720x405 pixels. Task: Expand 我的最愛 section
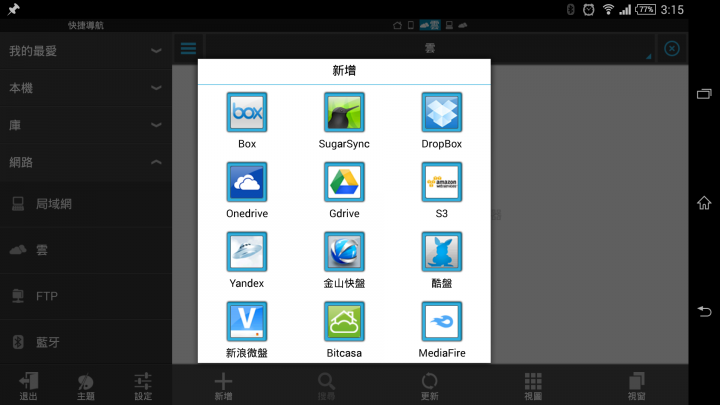coord(86,51)
